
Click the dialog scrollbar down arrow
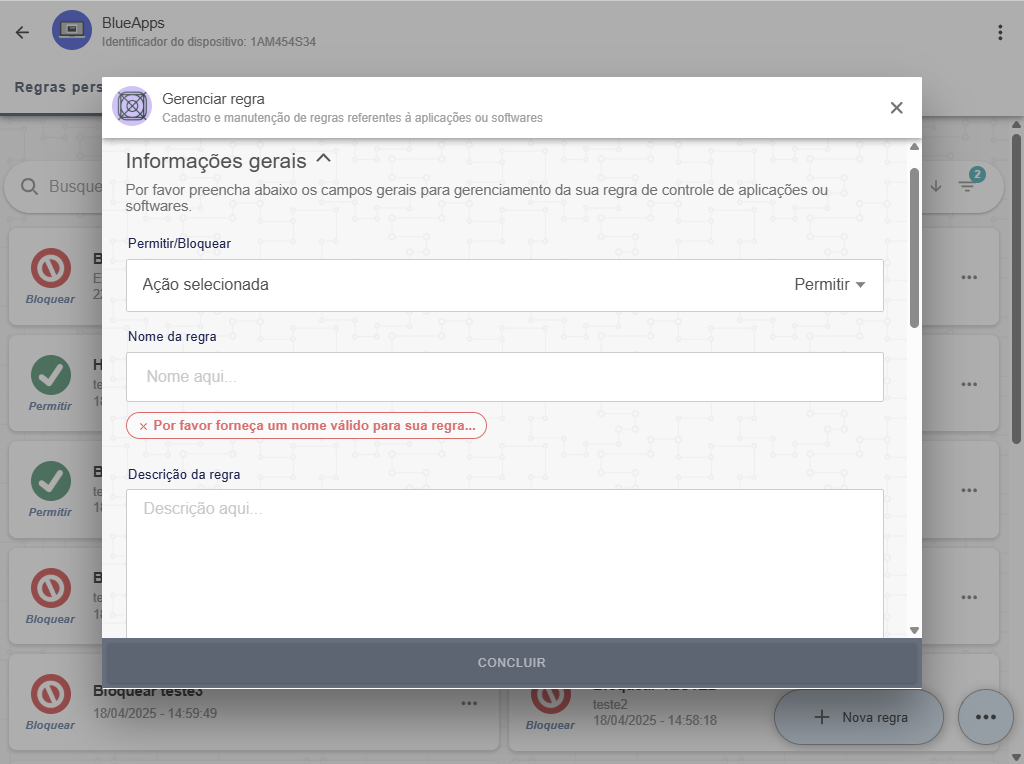coord(914,630)
